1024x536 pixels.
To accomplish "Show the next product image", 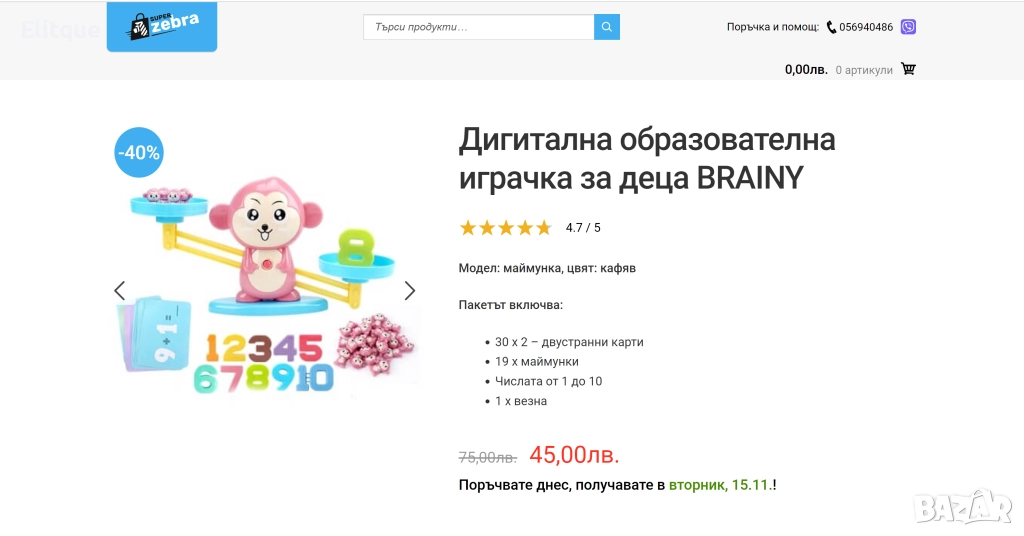I will click(409, 291).
